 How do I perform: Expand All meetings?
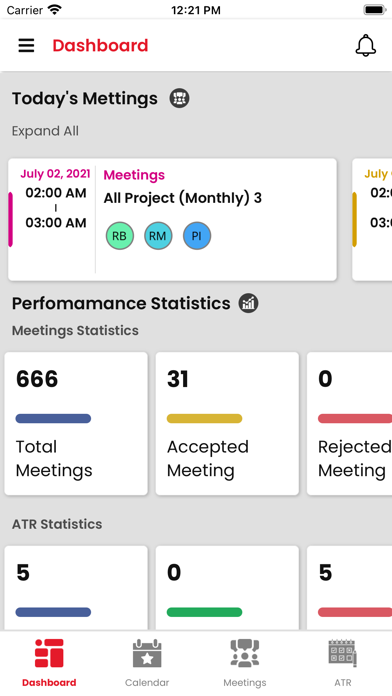(x=45, y=131)
